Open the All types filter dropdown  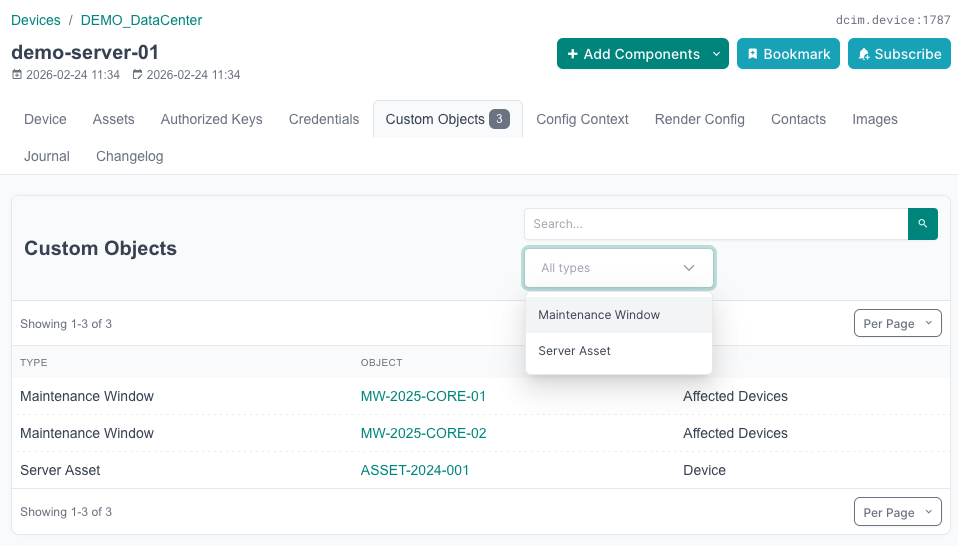pos(619,268)
